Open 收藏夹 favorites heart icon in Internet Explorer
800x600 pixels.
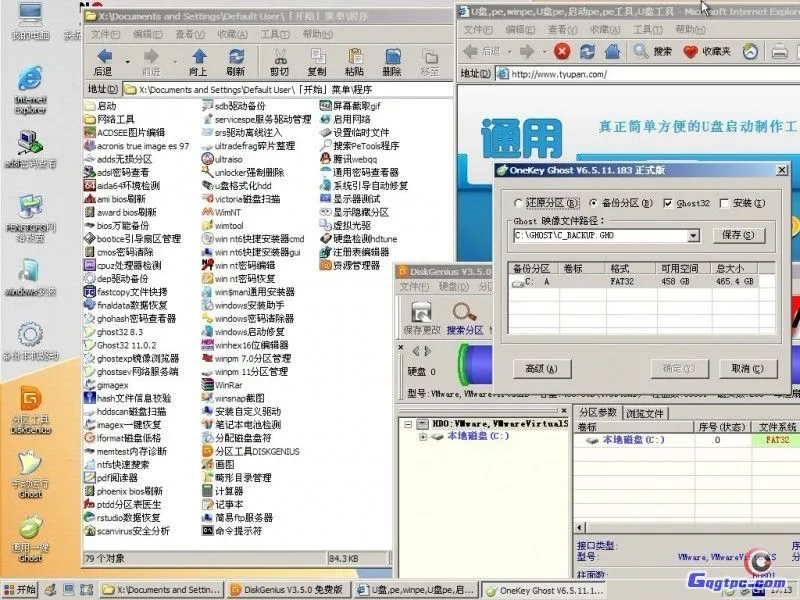pos(688,53)
